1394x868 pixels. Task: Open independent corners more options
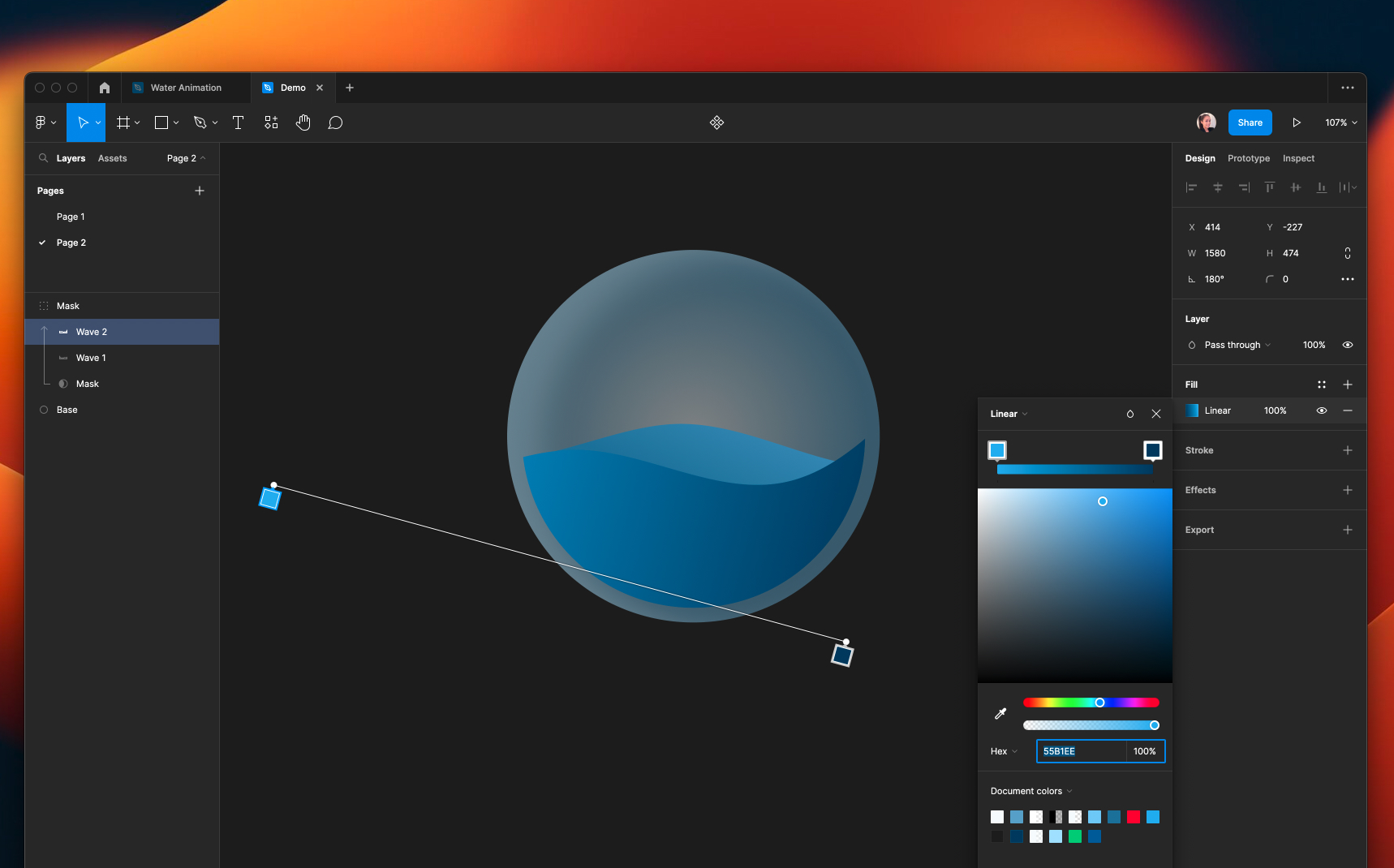1348,279
